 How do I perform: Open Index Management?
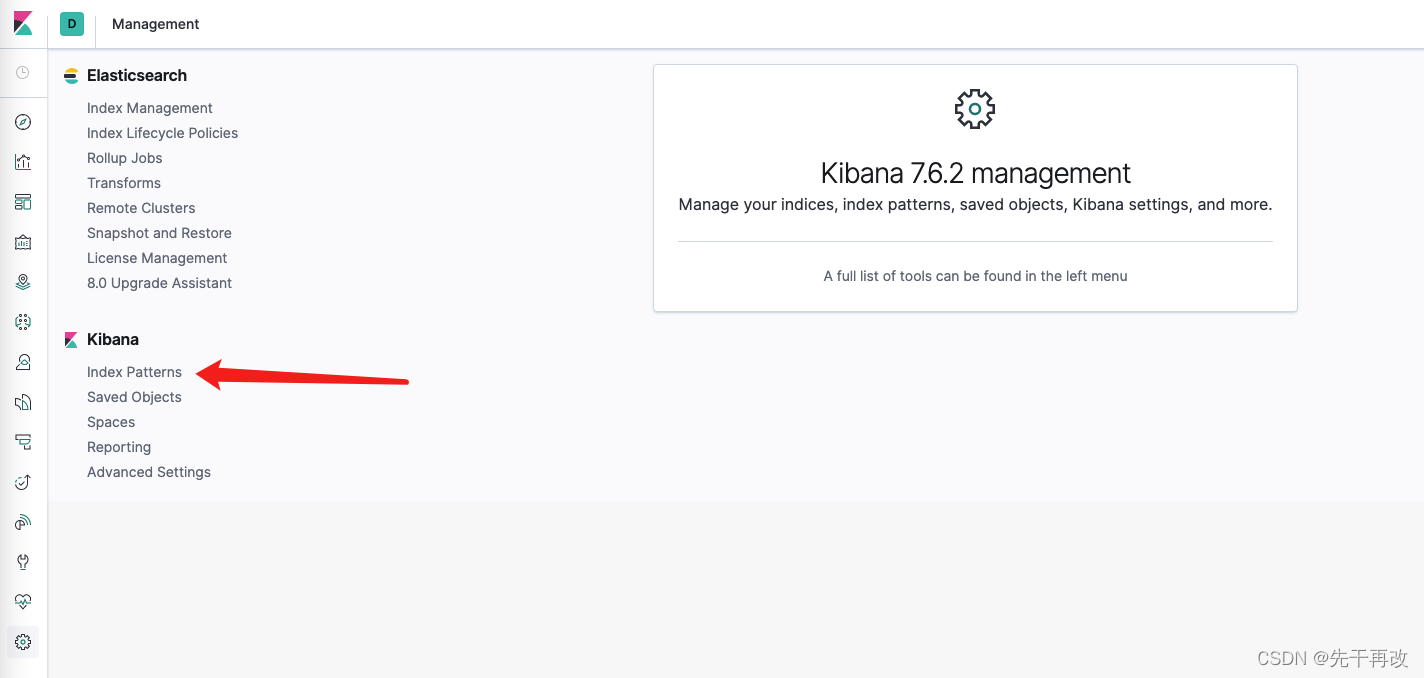(x=150, y=108)
